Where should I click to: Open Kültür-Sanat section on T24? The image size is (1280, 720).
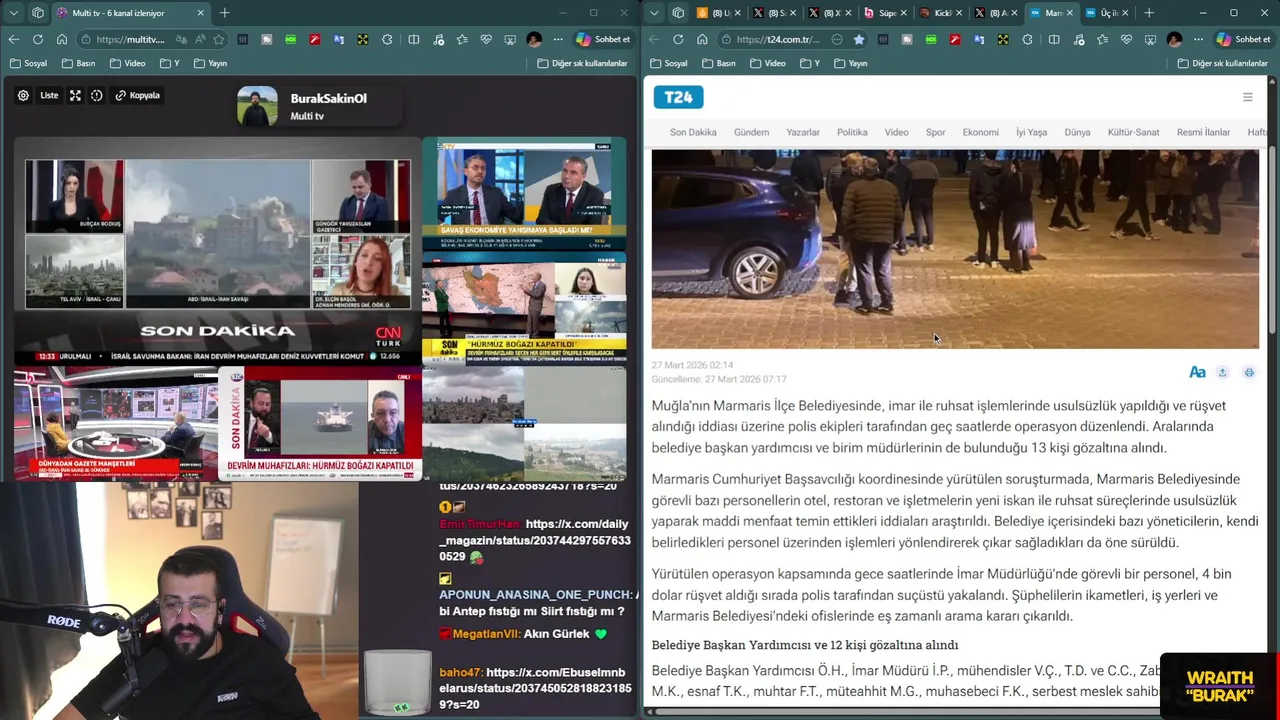click(x=1133, y=132)
